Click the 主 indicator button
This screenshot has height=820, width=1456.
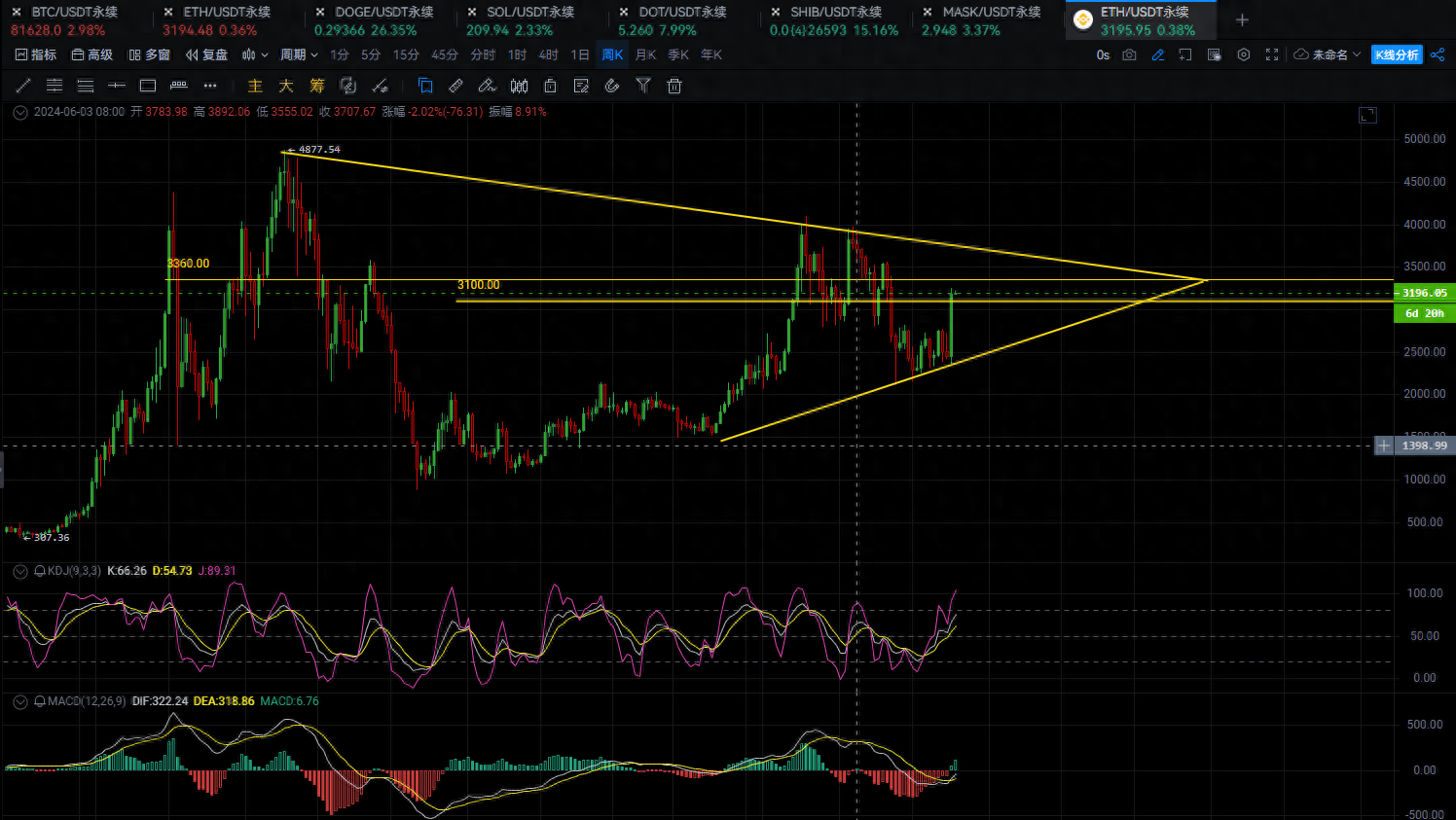[255, 86]
